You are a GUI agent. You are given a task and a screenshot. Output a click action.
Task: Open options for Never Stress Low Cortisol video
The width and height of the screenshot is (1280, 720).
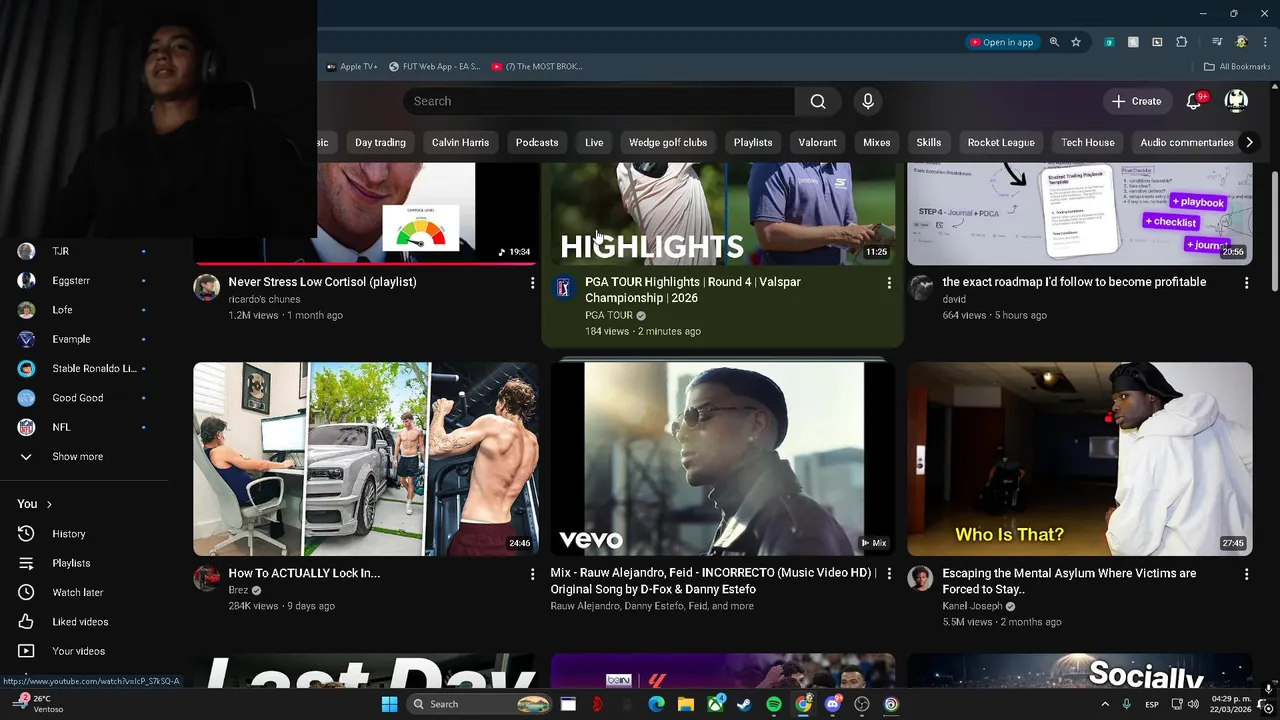click(x=532, y=284)
